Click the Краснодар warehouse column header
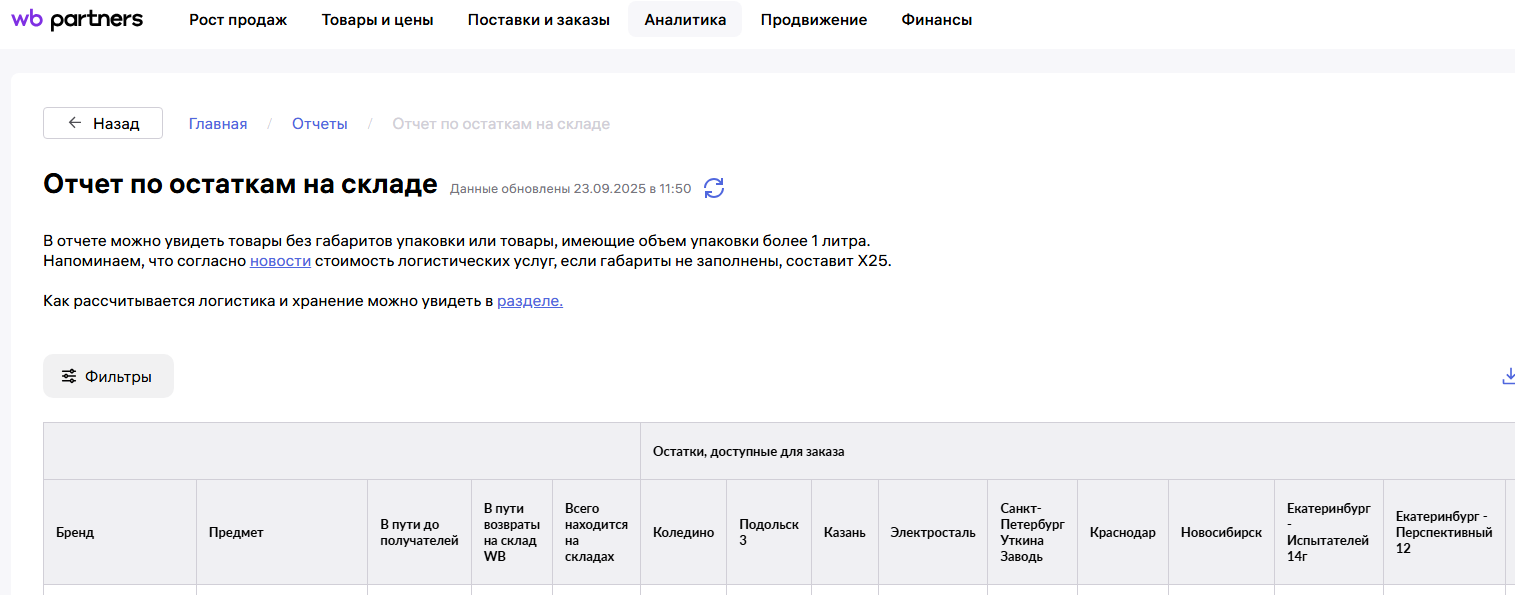Viewport: 1515px width, 595px height. [x=1122, y=532]
